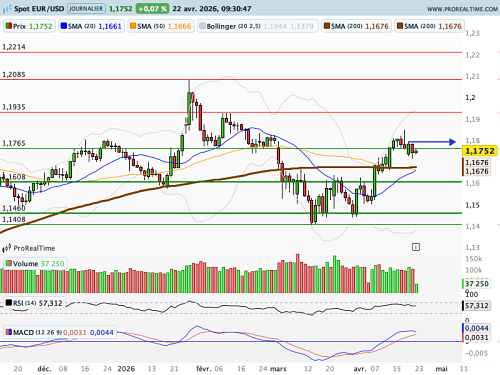Click the 0,0031 value in the MACD legend
Image resolution: width=500 pixels, height=375 pixels.
tap(75, 332)
